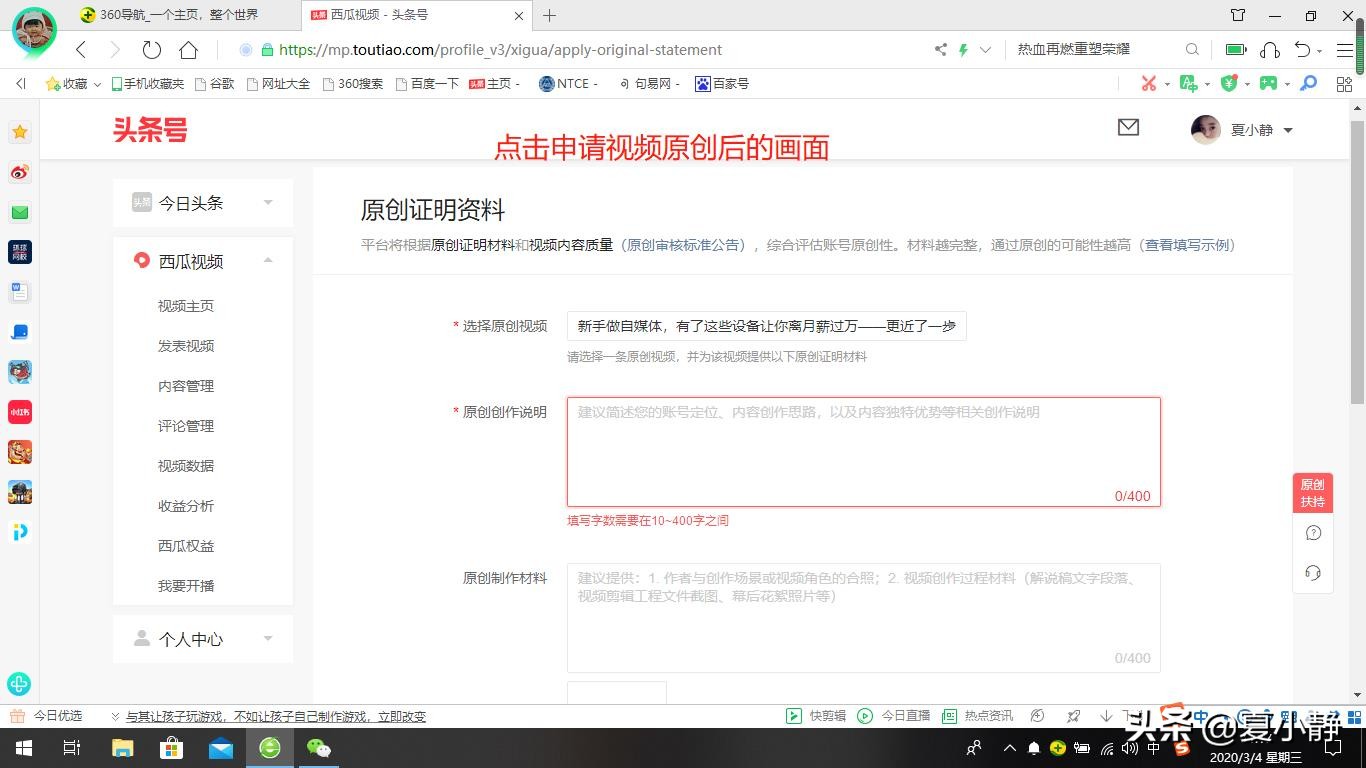Image resolution: width=1366 pixels, height=768 pixels.
Task: Open the Mail app on the taskbar
Action: tap(220, 748)
